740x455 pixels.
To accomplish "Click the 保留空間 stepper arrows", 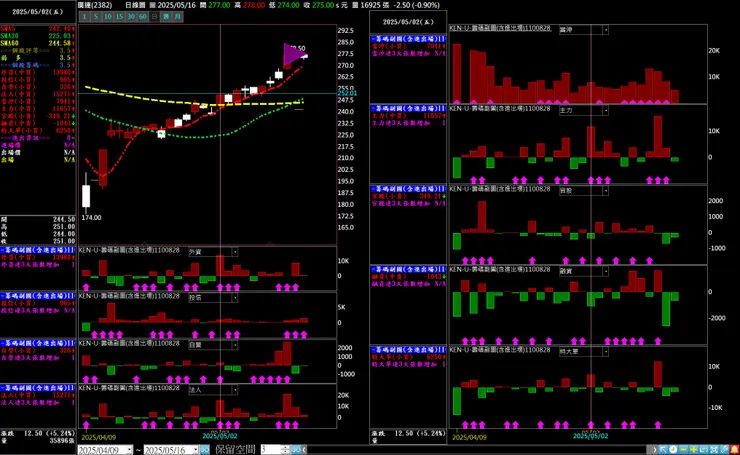I will click(x=285, y=450).
